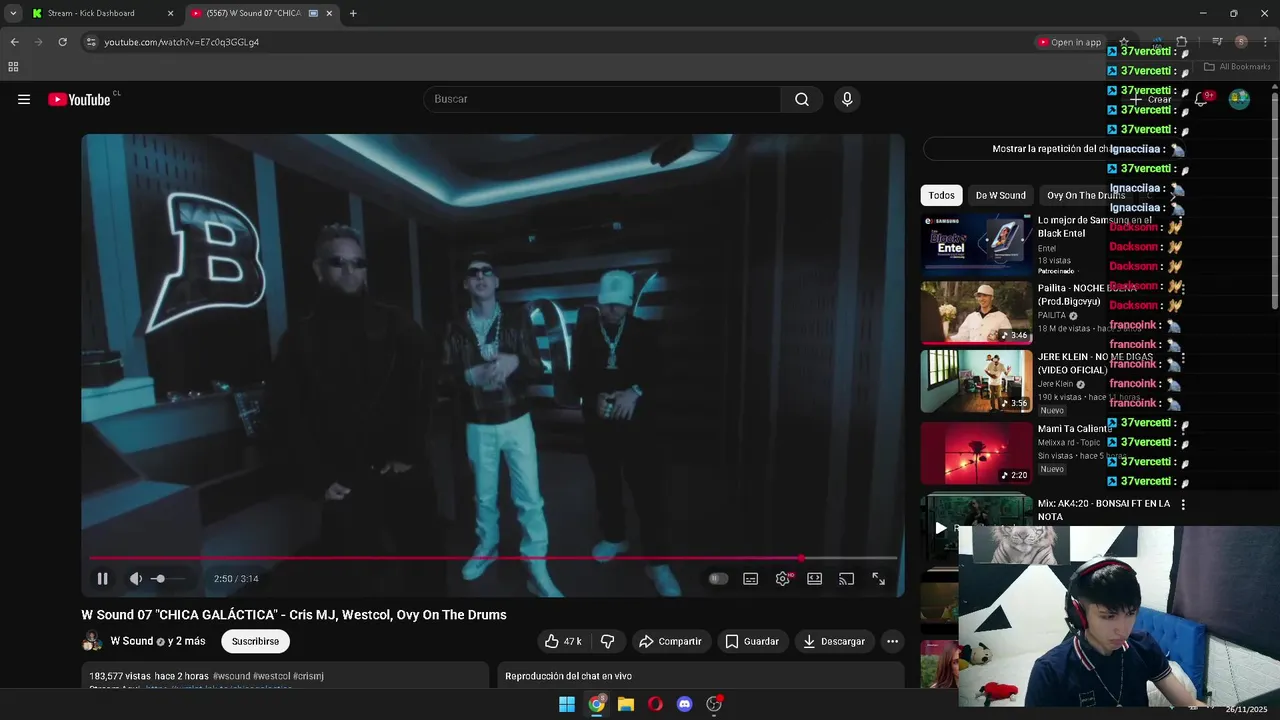The width and height of the screenshot is (1280, 720).
Task: Open W Sound channel name link
Action: click(131, 641)
